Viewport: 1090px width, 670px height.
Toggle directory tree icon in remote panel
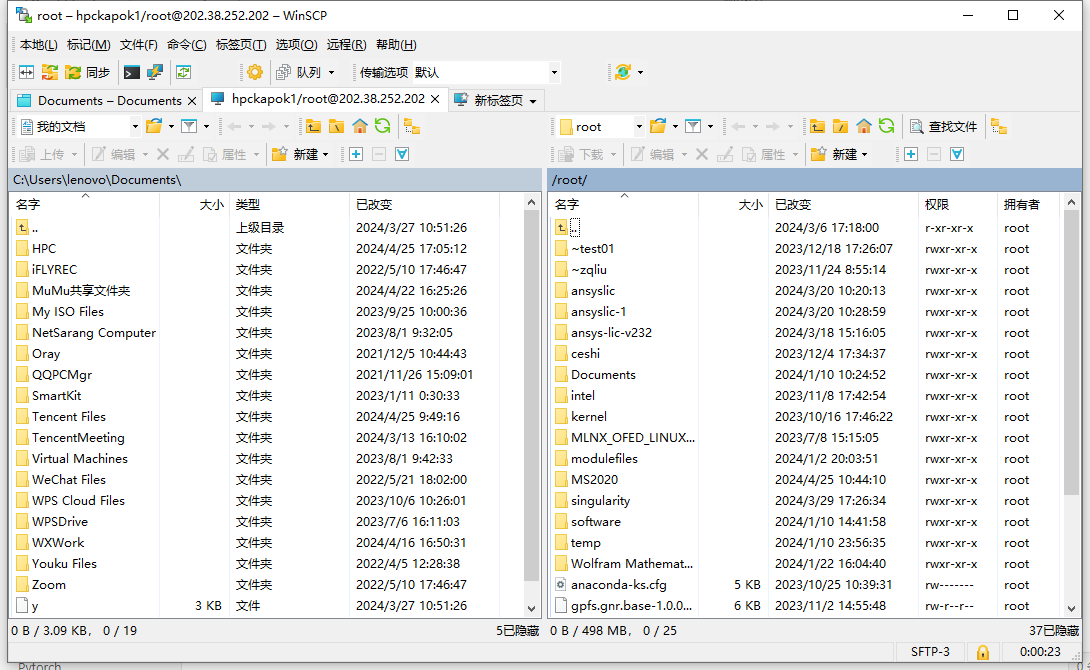pyautogui.click(x=999, y=126)
